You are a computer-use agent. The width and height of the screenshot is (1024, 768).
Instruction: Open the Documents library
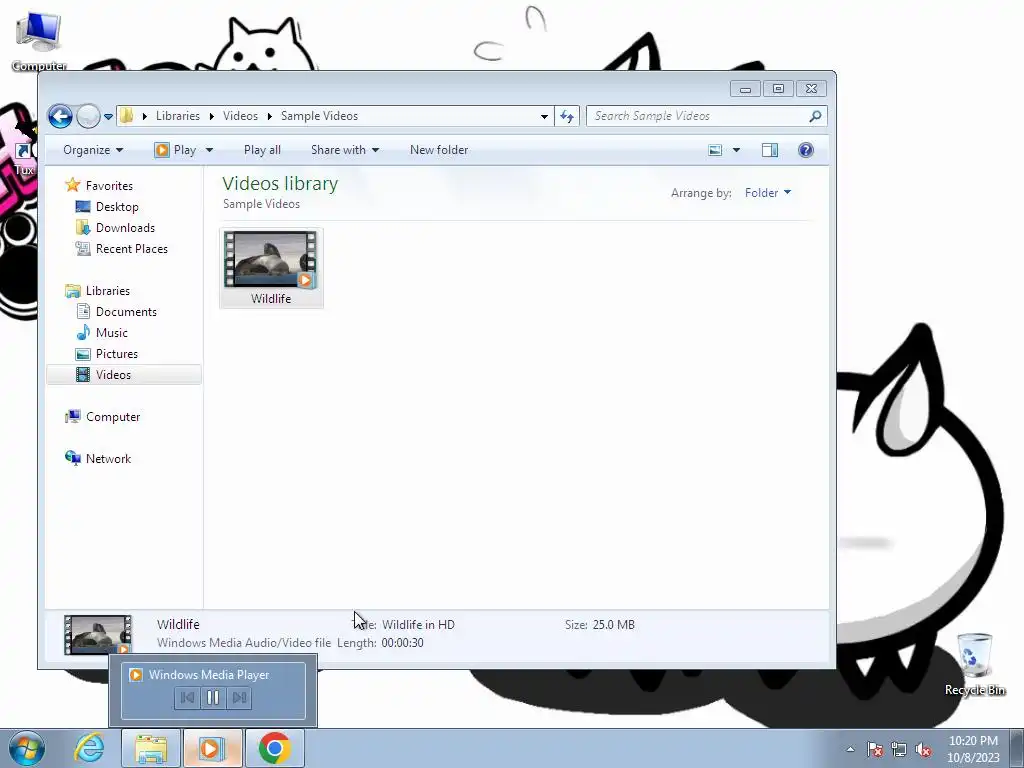(126, 312)
